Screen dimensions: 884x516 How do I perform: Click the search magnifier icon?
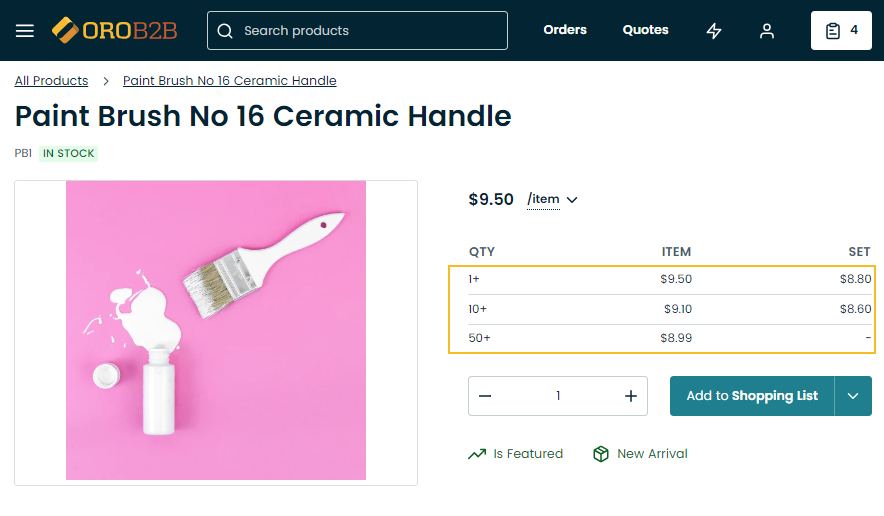point(225,31)
